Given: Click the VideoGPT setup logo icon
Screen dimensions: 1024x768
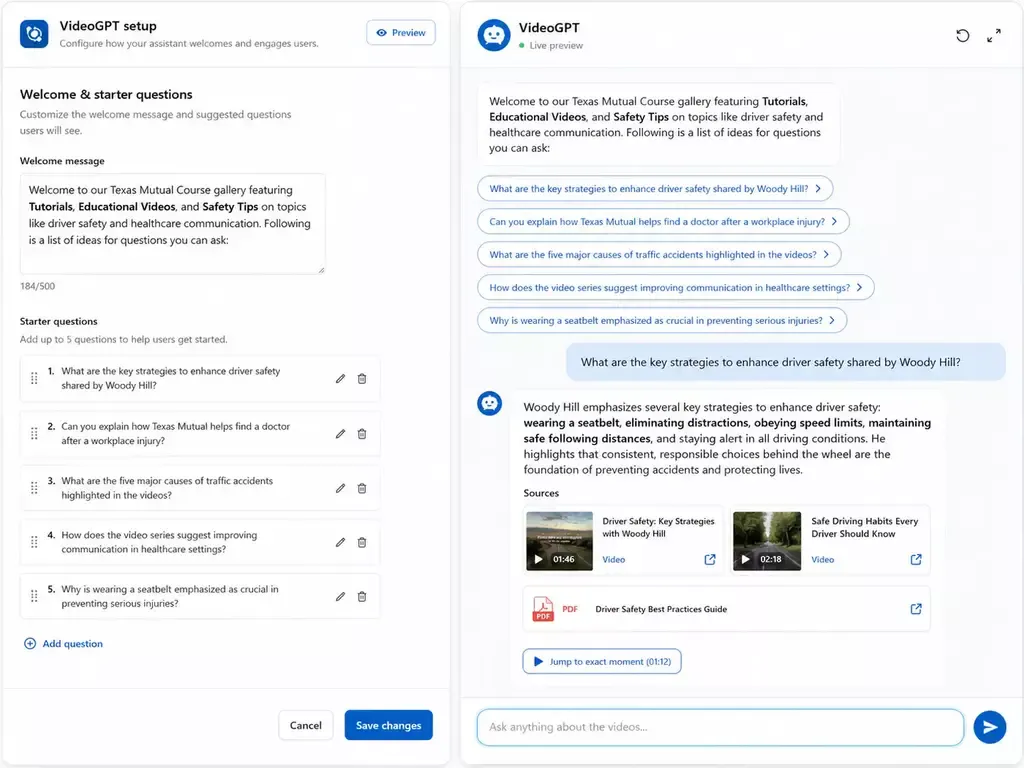Looking at the screenshot, I should 34,33.
